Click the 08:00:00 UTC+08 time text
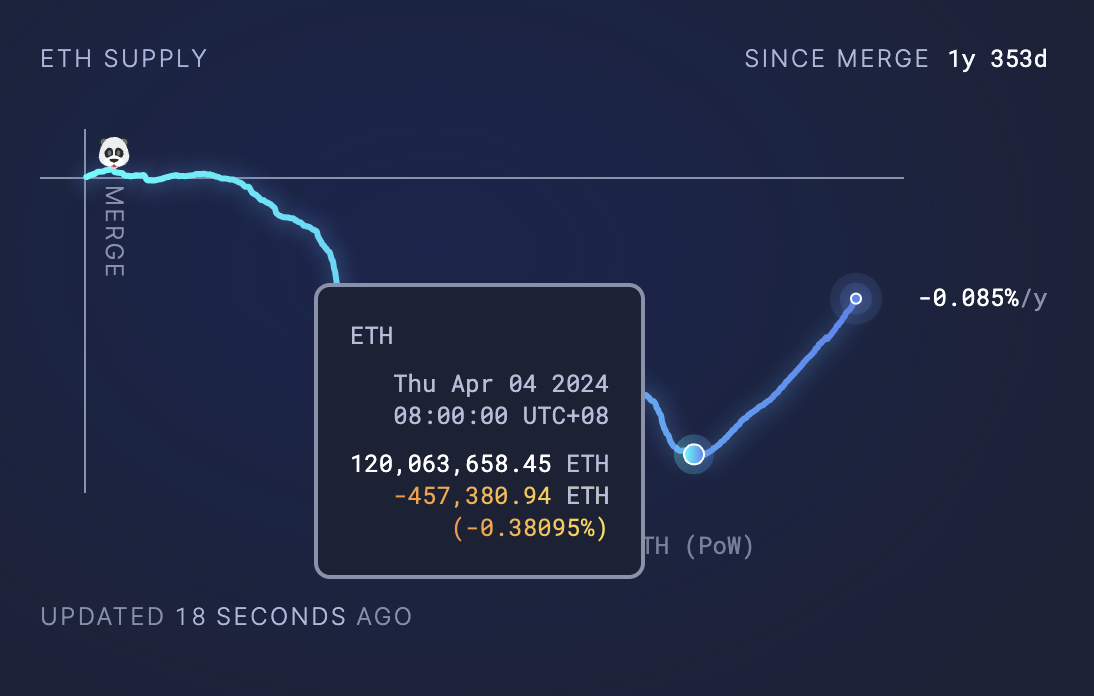Image resolution: width=1094 pixels, height=696 pixels. pos(501,416)
